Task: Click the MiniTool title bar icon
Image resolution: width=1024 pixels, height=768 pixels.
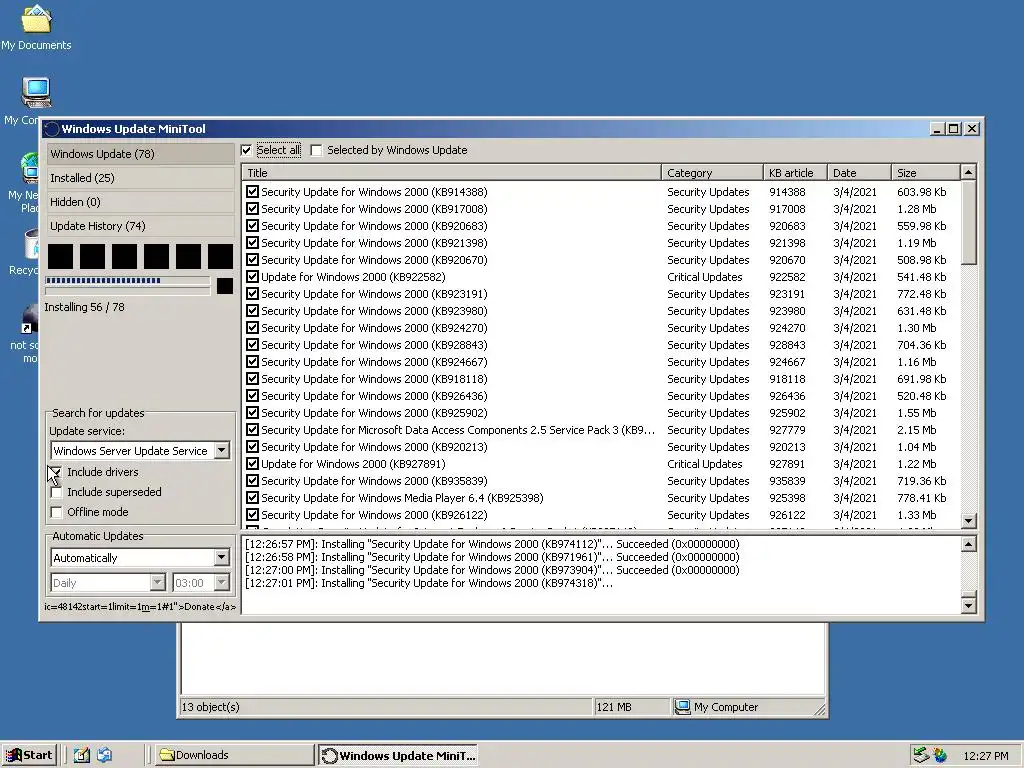Action: point(52,129)
